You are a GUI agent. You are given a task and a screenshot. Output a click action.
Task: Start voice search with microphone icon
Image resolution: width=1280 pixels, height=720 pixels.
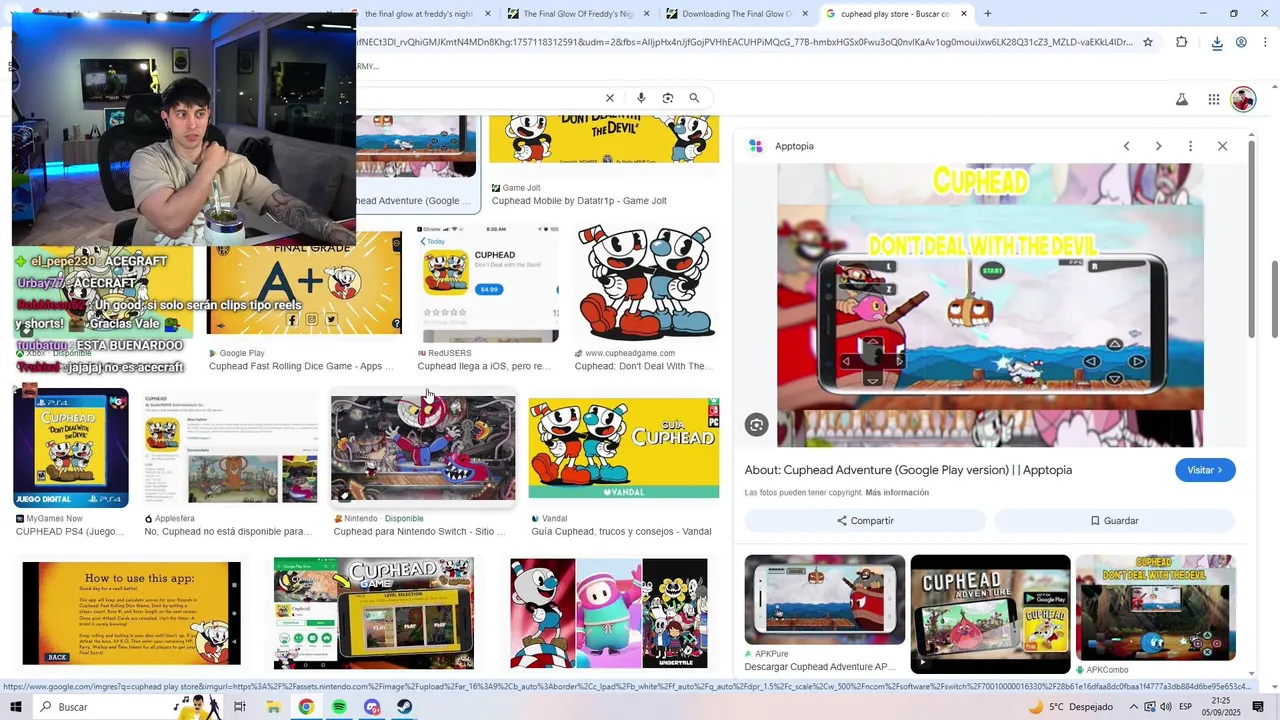(641, 98)
